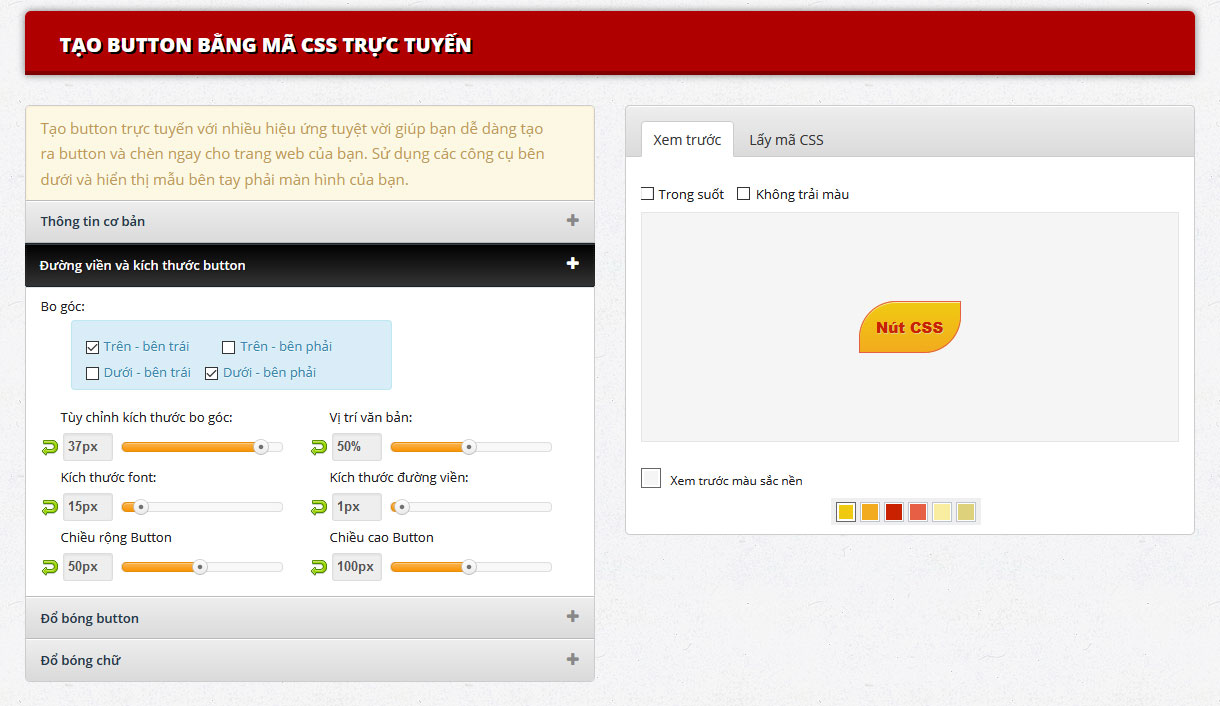Expand the Thông tin cơ bản section
This screenshot has width=1220, height=706.
pos(572,220)
